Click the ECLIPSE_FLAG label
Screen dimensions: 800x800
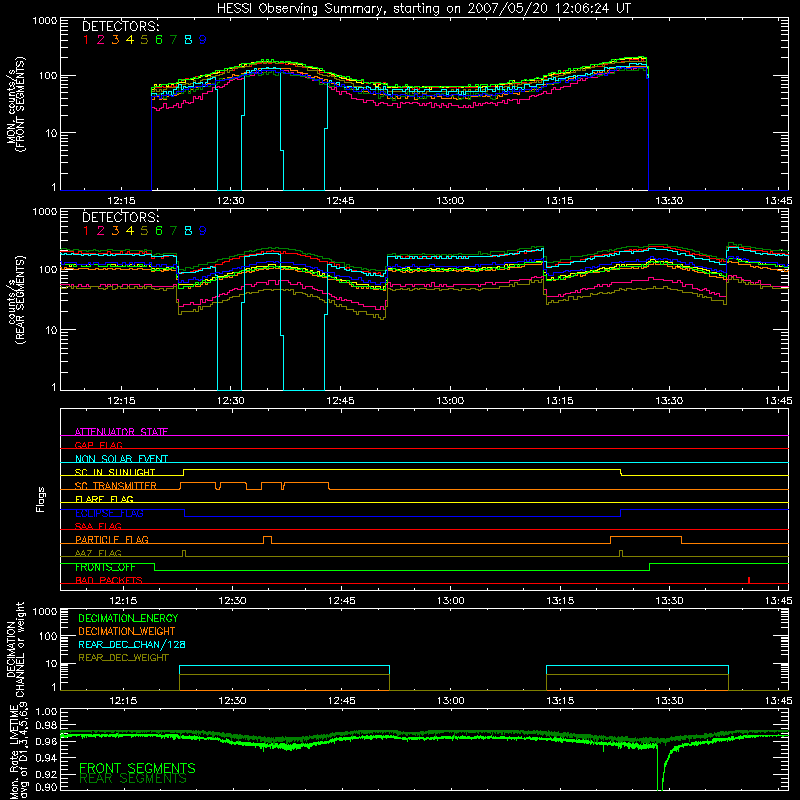click(x=109, y=513)
